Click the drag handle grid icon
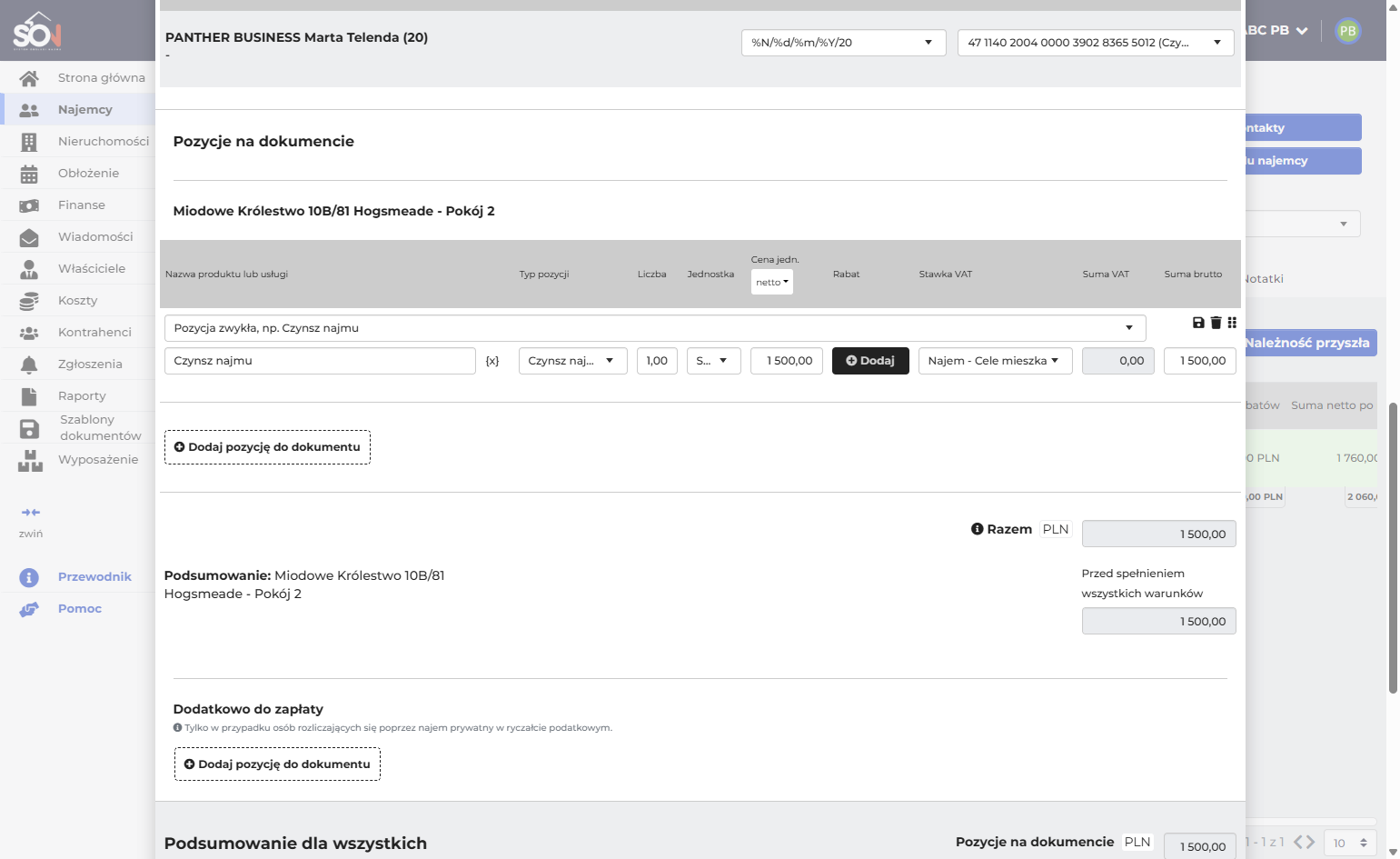 tap(1232, 323)
